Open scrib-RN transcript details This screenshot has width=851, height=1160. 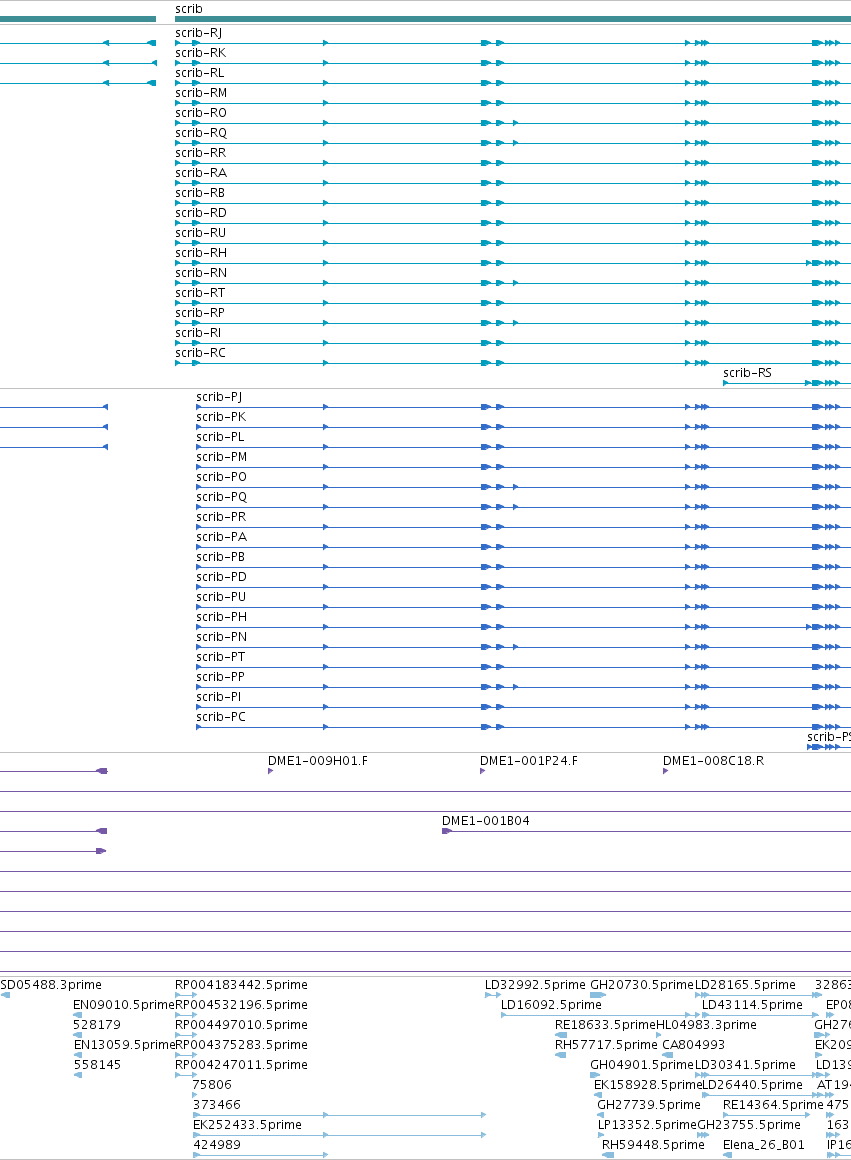tap(201, 272)
